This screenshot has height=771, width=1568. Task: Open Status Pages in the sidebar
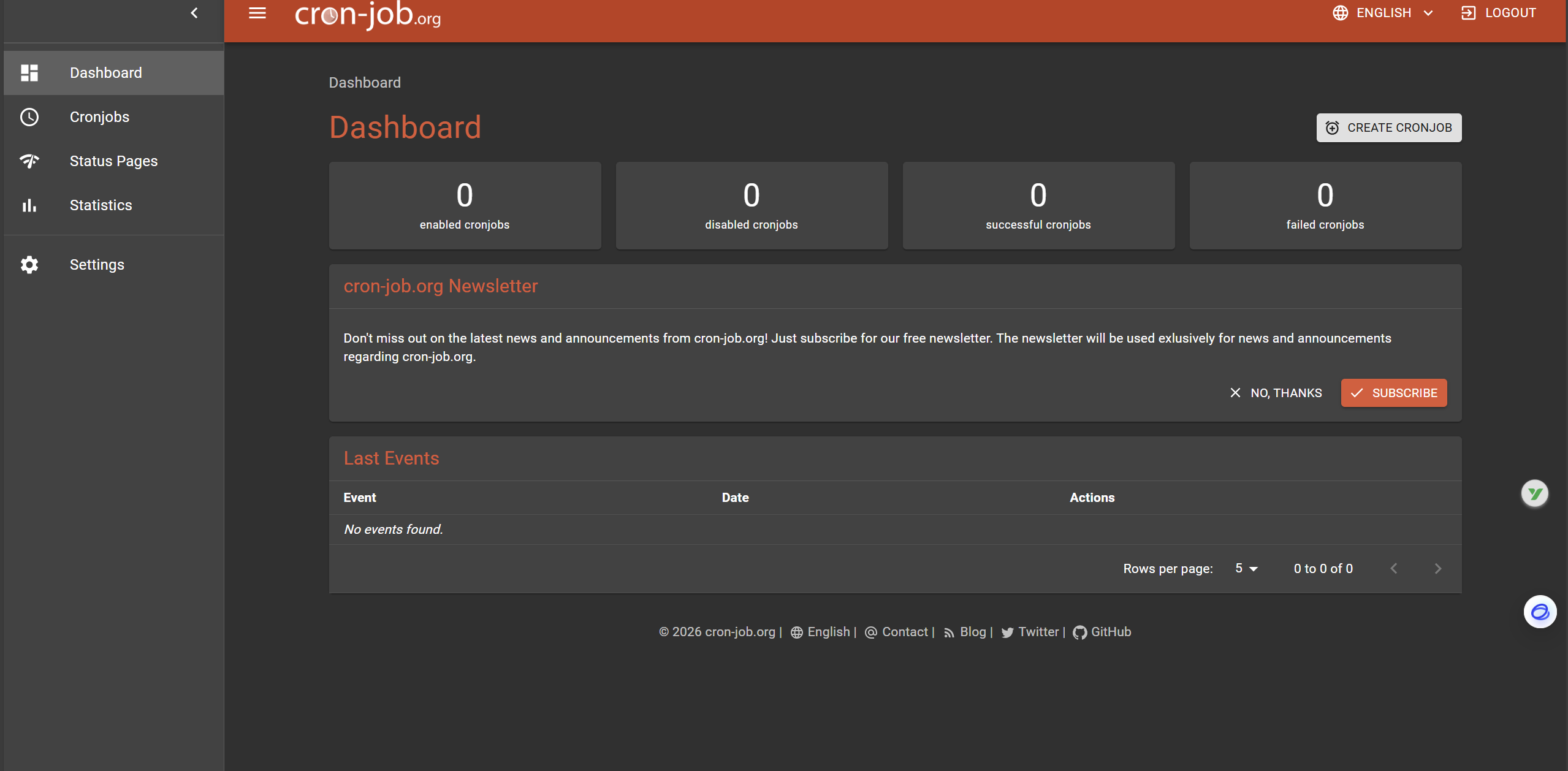(x=114, y=161)
